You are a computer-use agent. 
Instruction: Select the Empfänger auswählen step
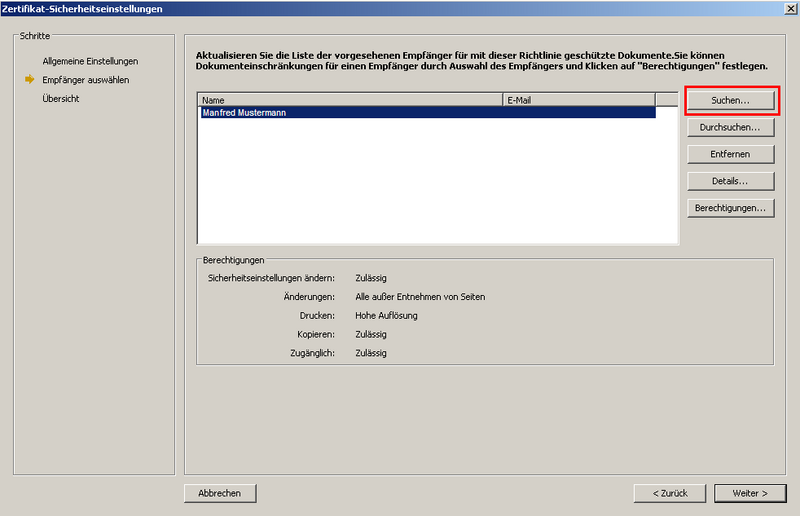coord(85,80)
